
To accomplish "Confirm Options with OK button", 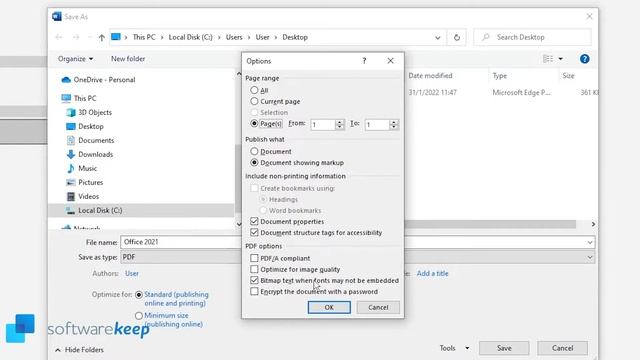I will point(329,307).
